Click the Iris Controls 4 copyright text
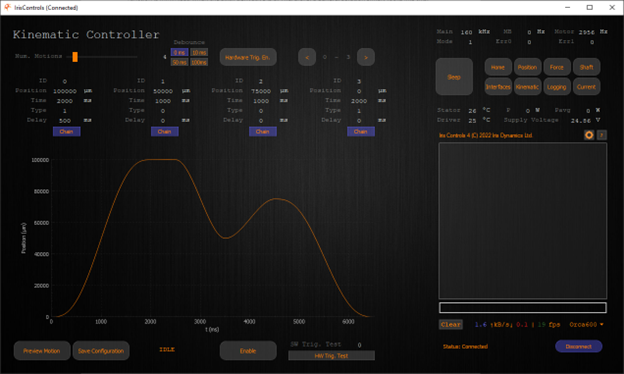Image resolution: width=624 pixels, height=374 pixels. [486, 135]
